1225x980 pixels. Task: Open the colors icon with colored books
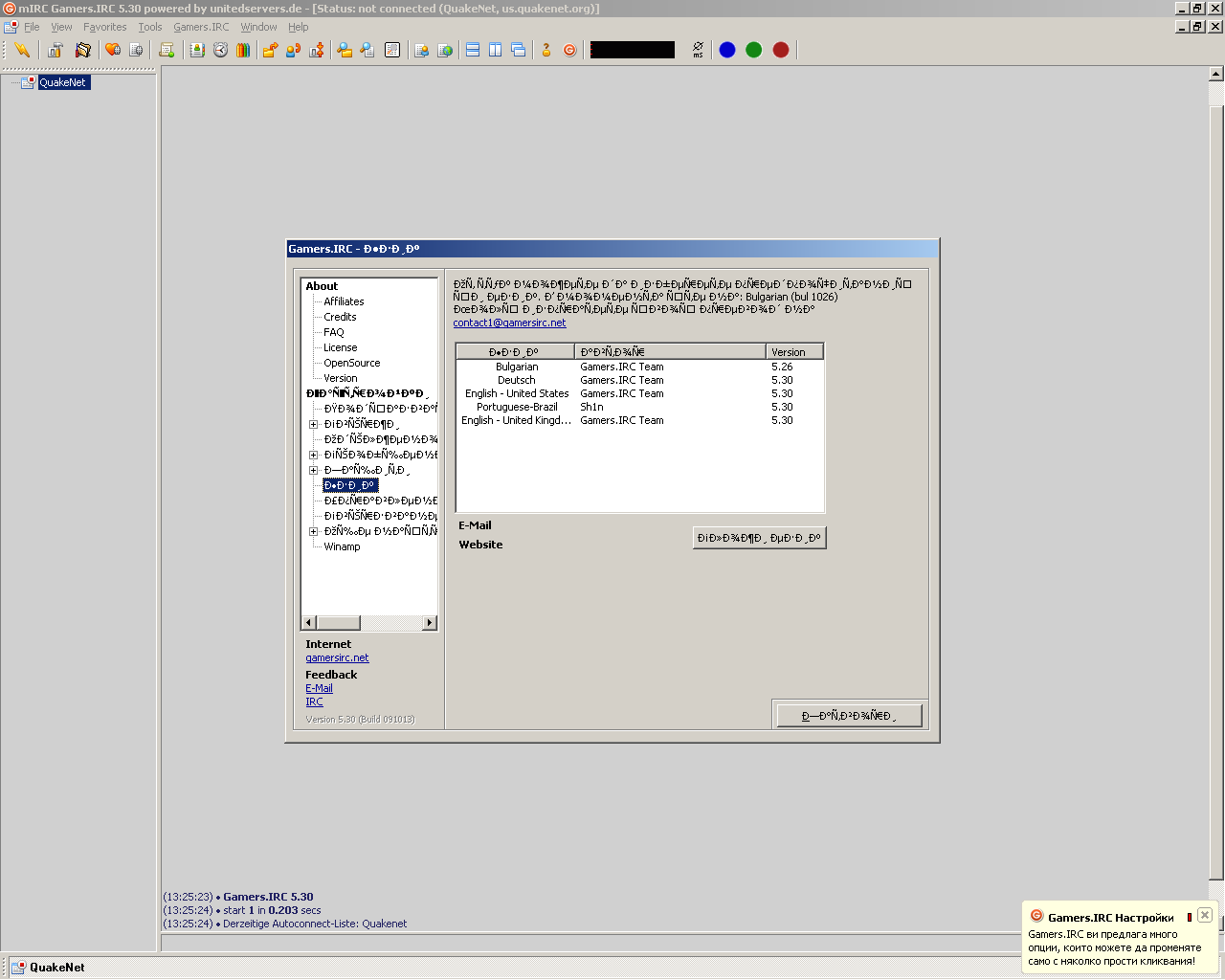243,50
